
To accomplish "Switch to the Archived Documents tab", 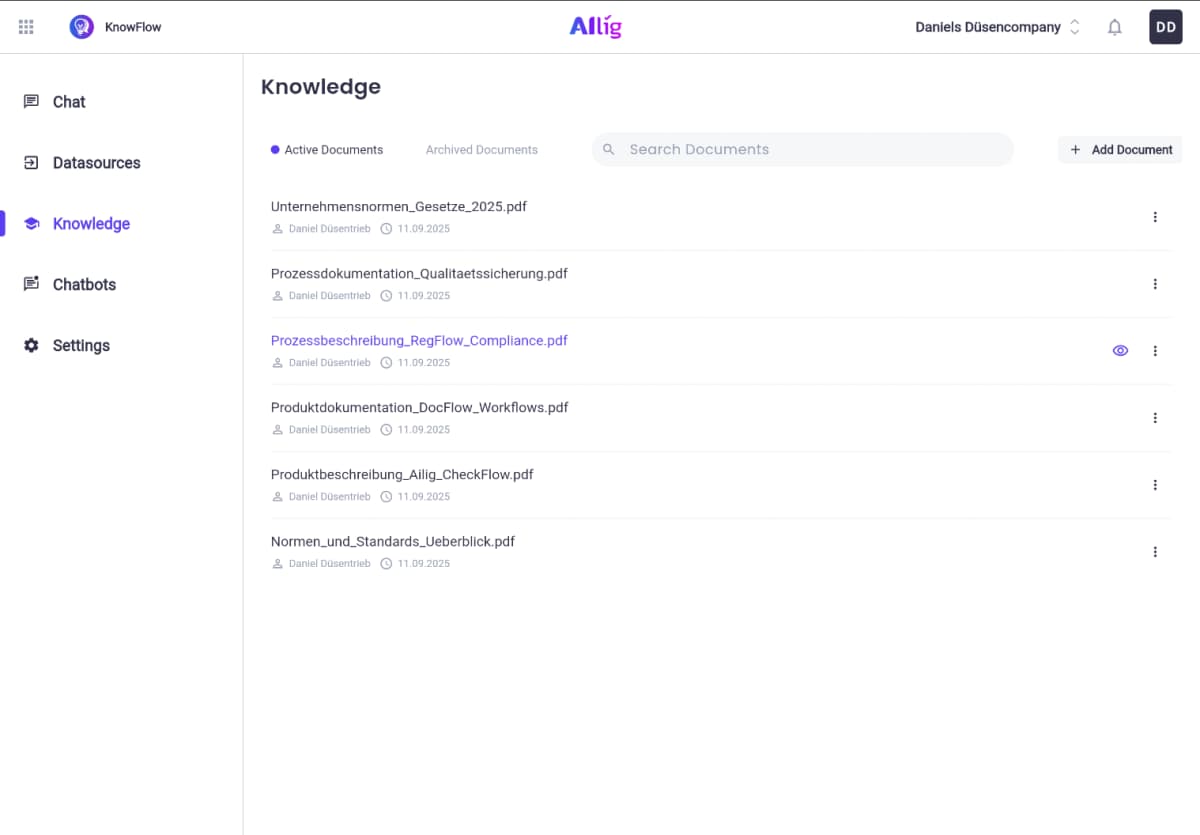I will [x=481, y=149].
